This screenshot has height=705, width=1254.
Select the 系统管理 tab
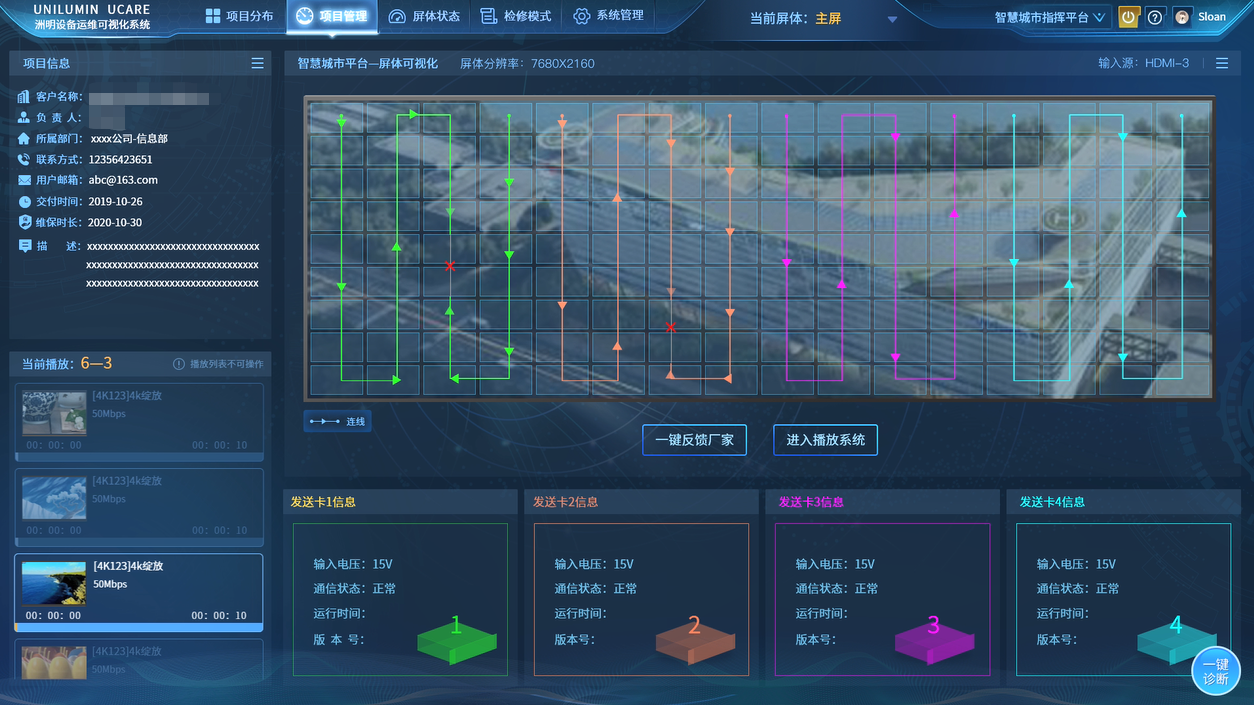[608, 16]
